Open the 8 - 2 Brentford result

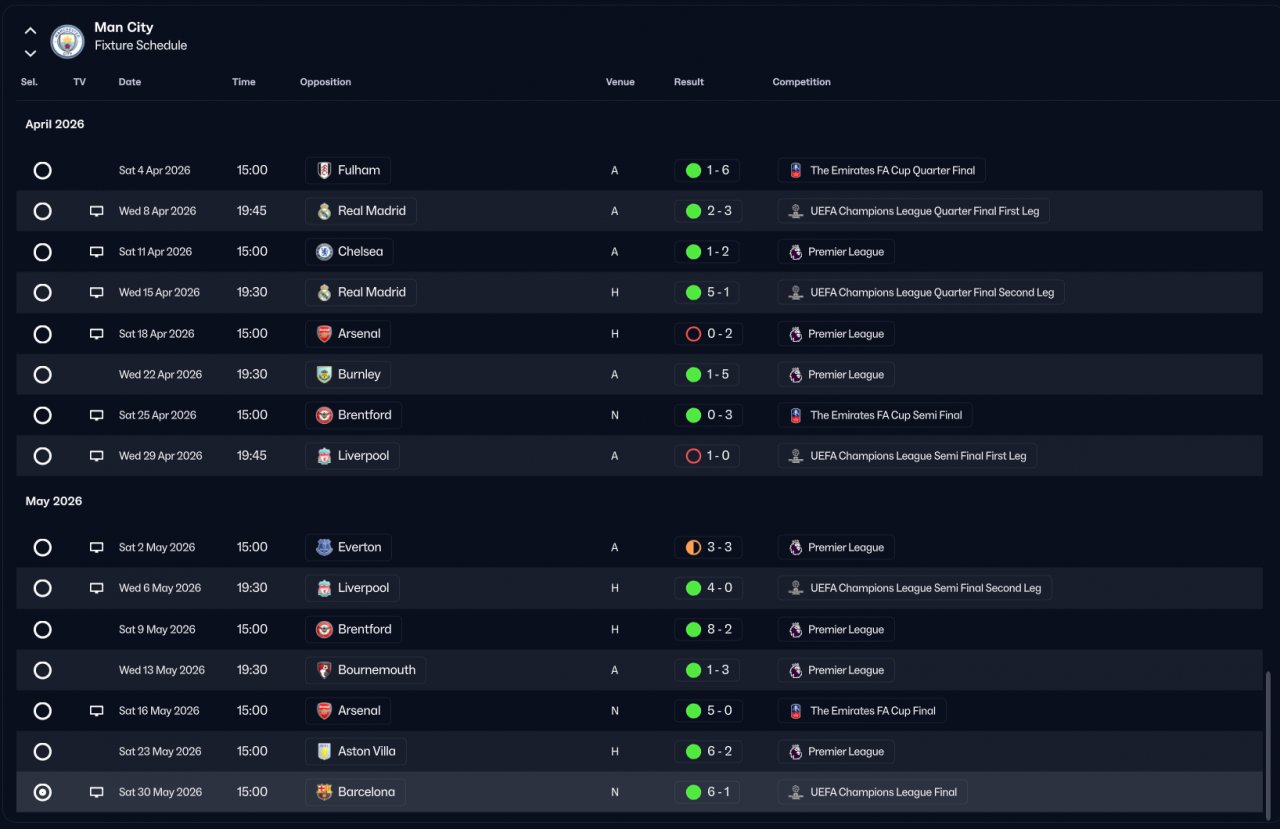click(708, 629)
